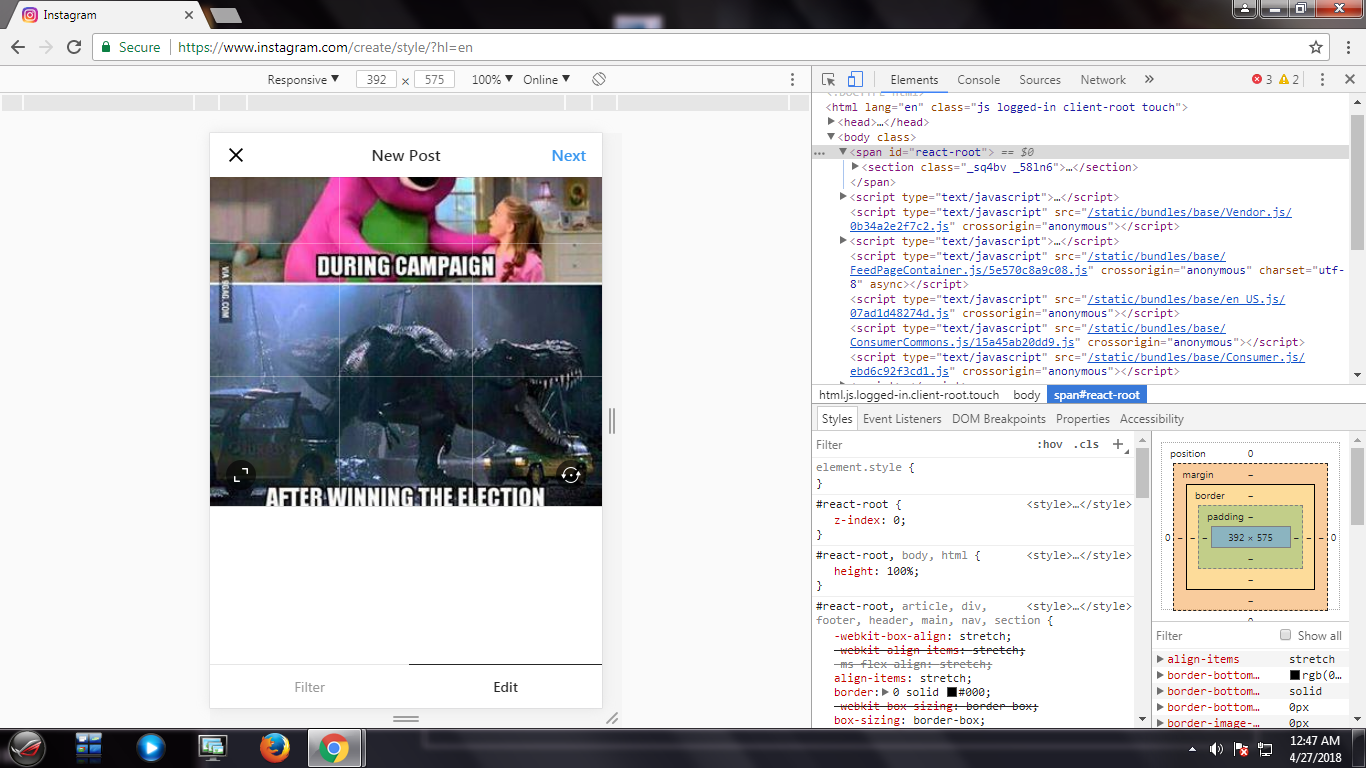Click the computed styles Filter field
This screenshot has height=768, width=1366.
[1212, 635]
